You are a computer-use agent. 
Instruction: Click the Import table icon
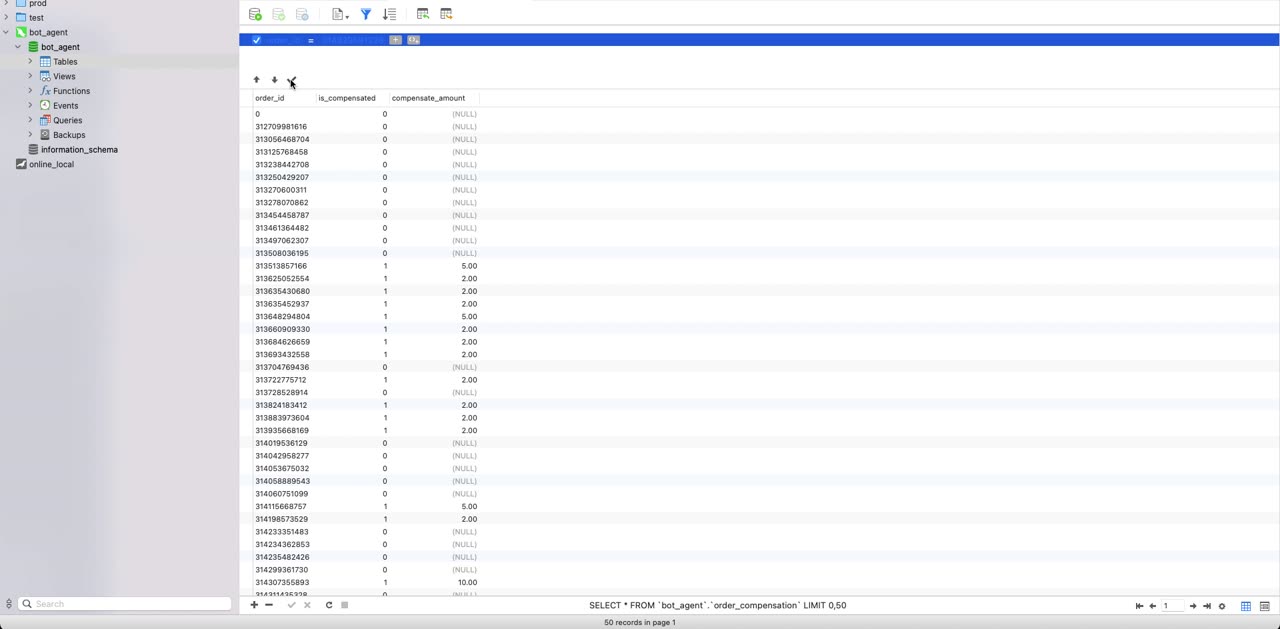(x=423, y=14)
